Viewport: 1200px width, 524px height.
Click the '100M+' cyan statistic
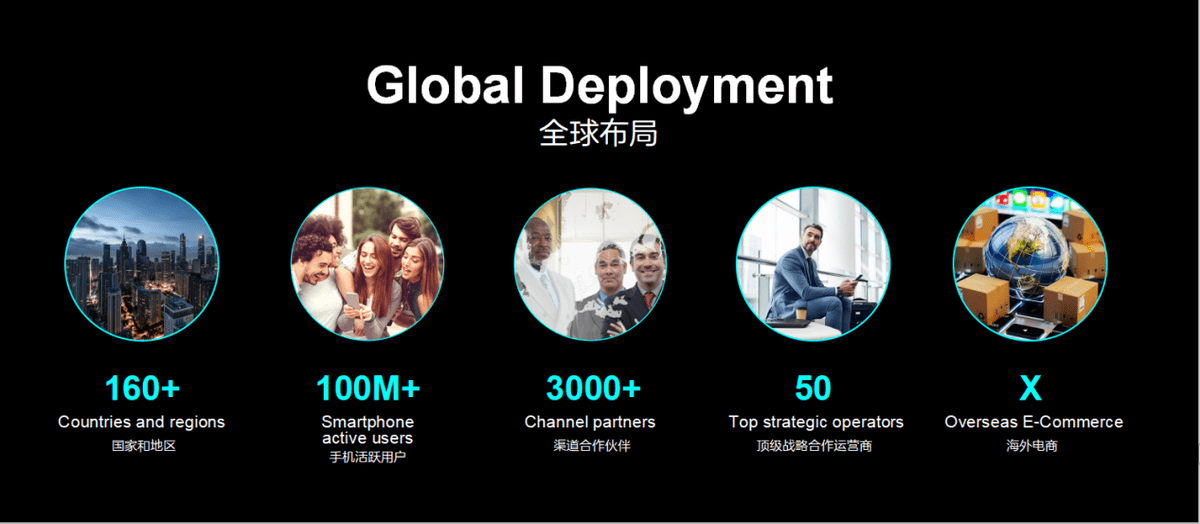tap(367, 388)
